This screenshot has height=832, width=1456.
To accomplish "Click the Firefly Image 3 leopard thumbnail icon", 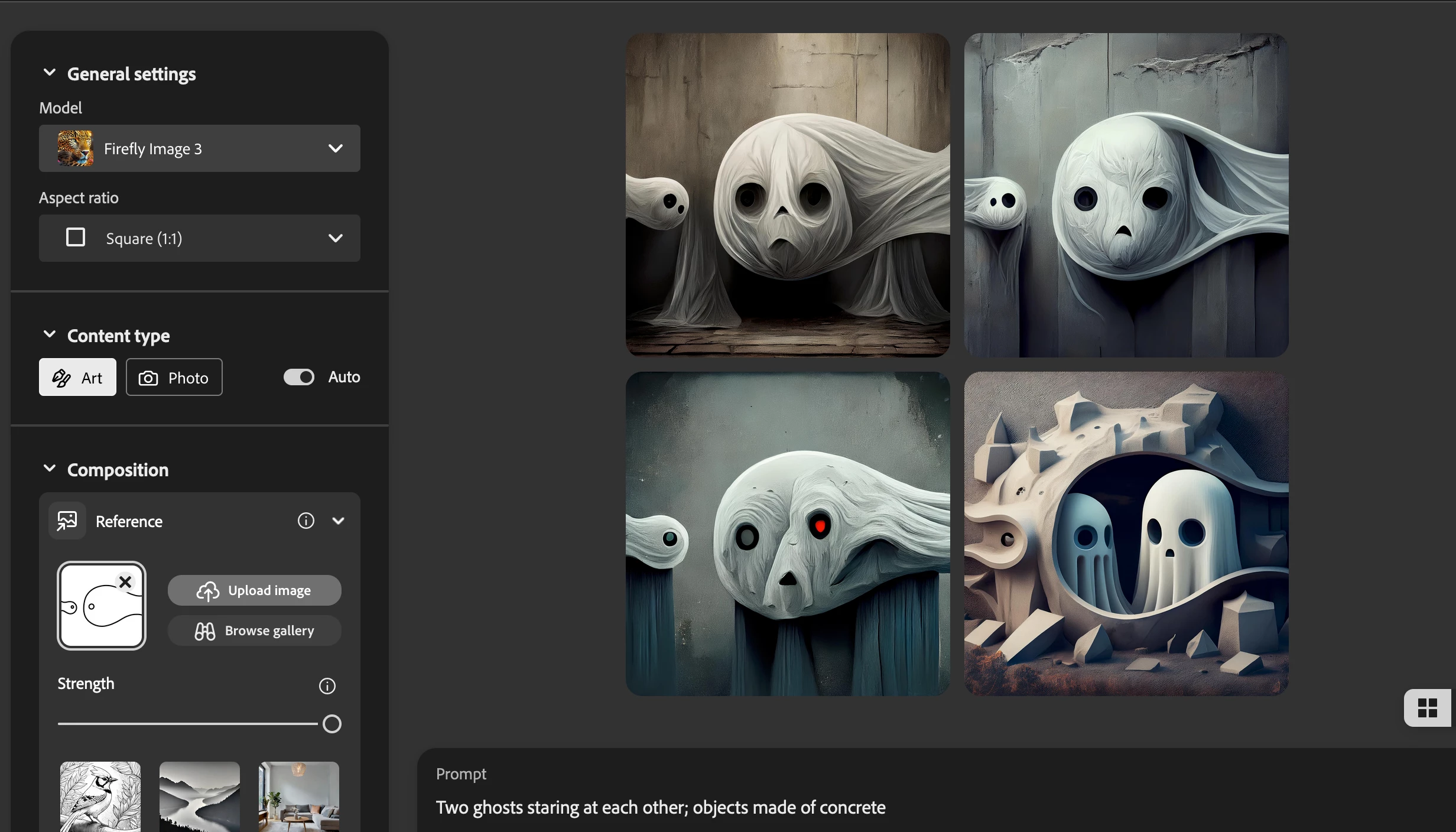I will [75, 148].
